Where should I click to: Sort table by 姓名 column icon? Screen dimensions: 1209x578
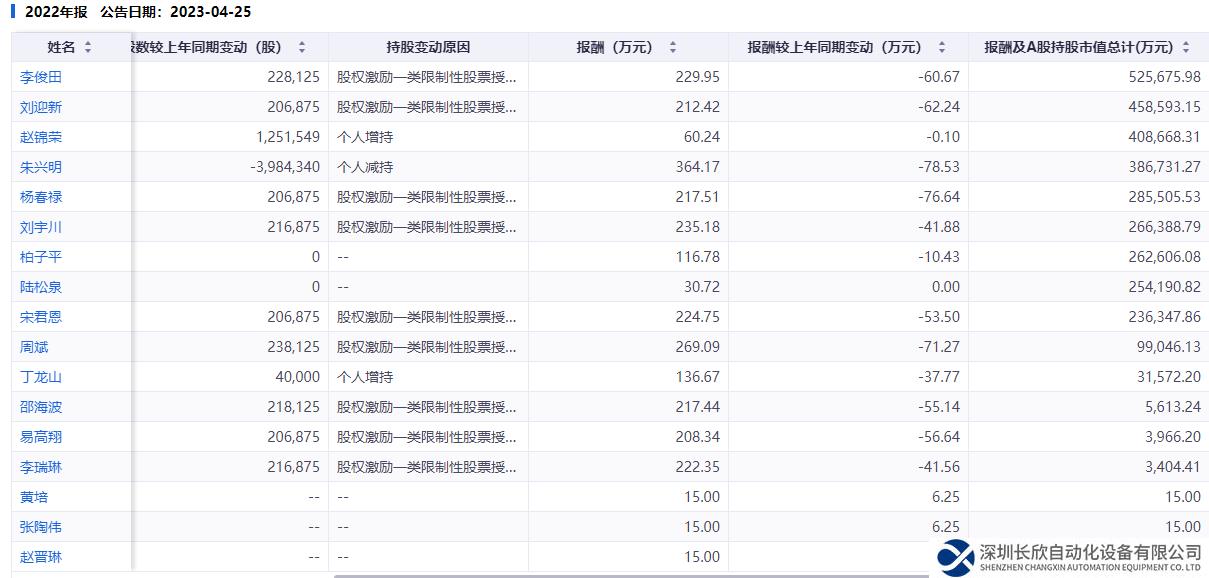coord(88,47)
